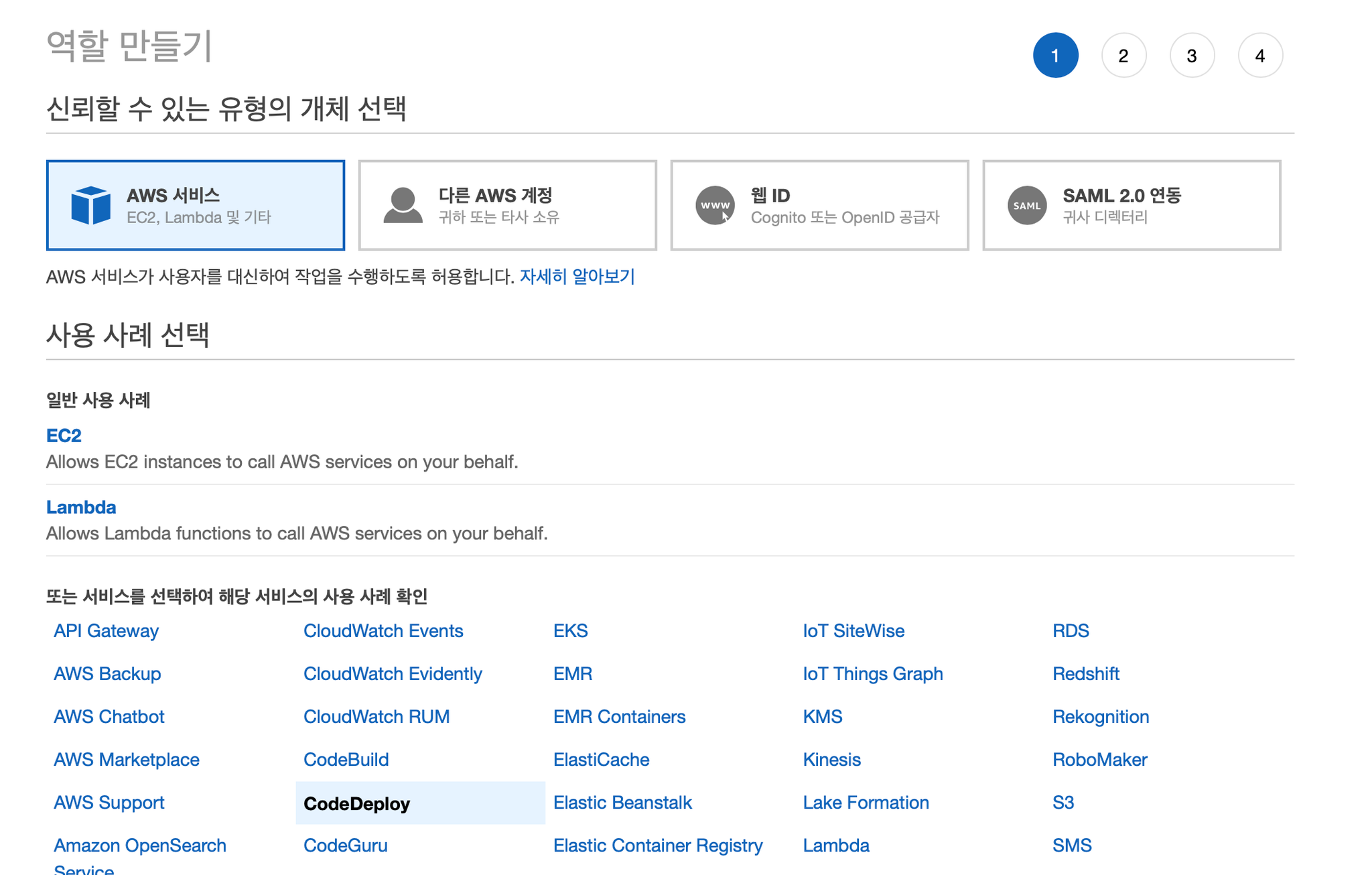Viewport: 1372px width, 875px height.
Task: Open the IoT SiteWise service
Action: 853,631
